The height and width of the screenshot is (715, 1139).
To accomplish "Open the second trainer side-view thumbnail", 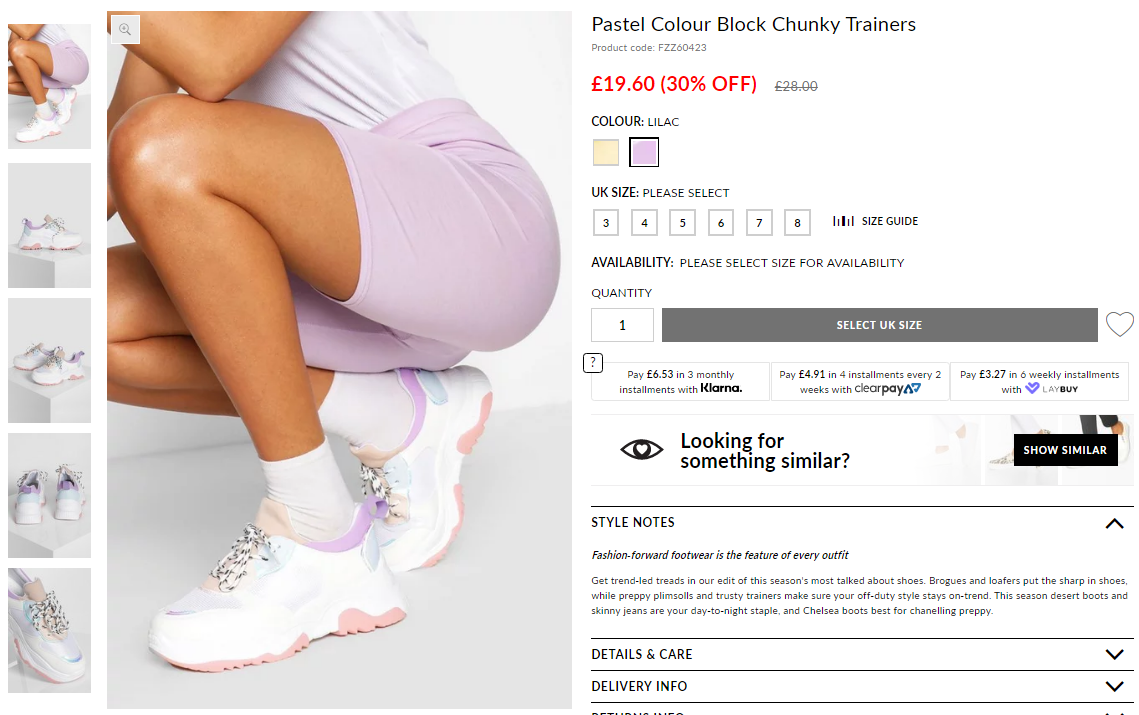I will pos(49,225).
